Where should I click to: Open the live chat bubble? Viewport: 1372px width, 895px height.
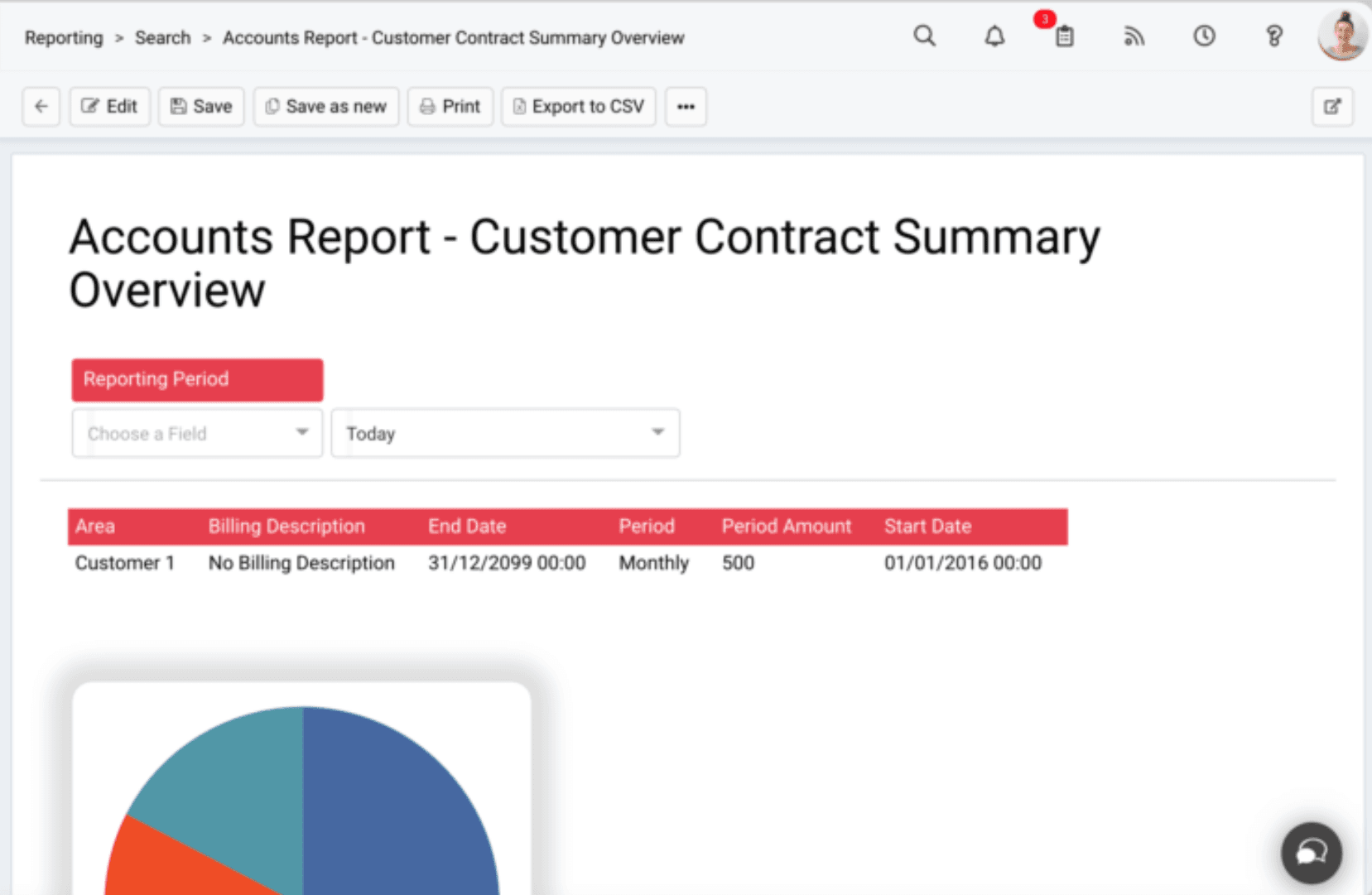(1312, 853)
